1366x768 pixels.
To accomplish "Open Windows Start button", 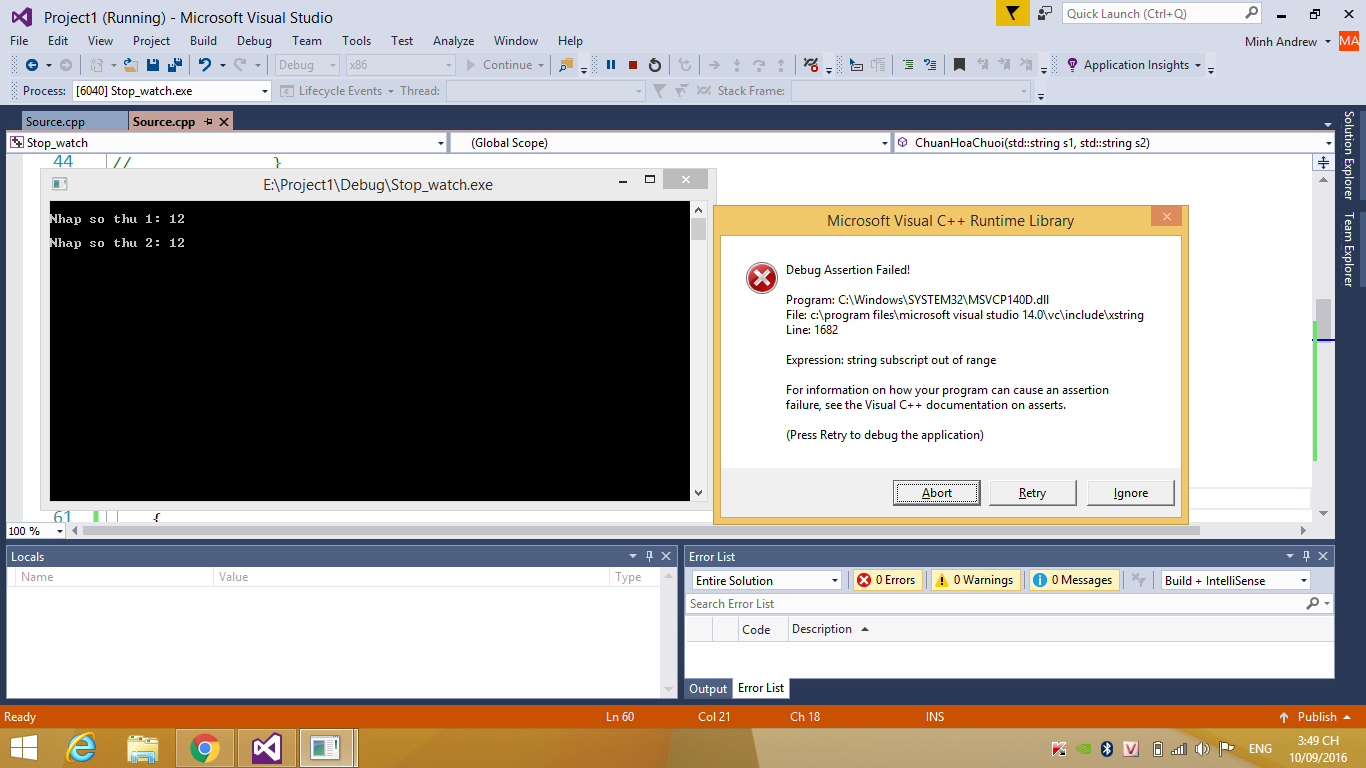I will pyautogui.click(x=23, y=748).
